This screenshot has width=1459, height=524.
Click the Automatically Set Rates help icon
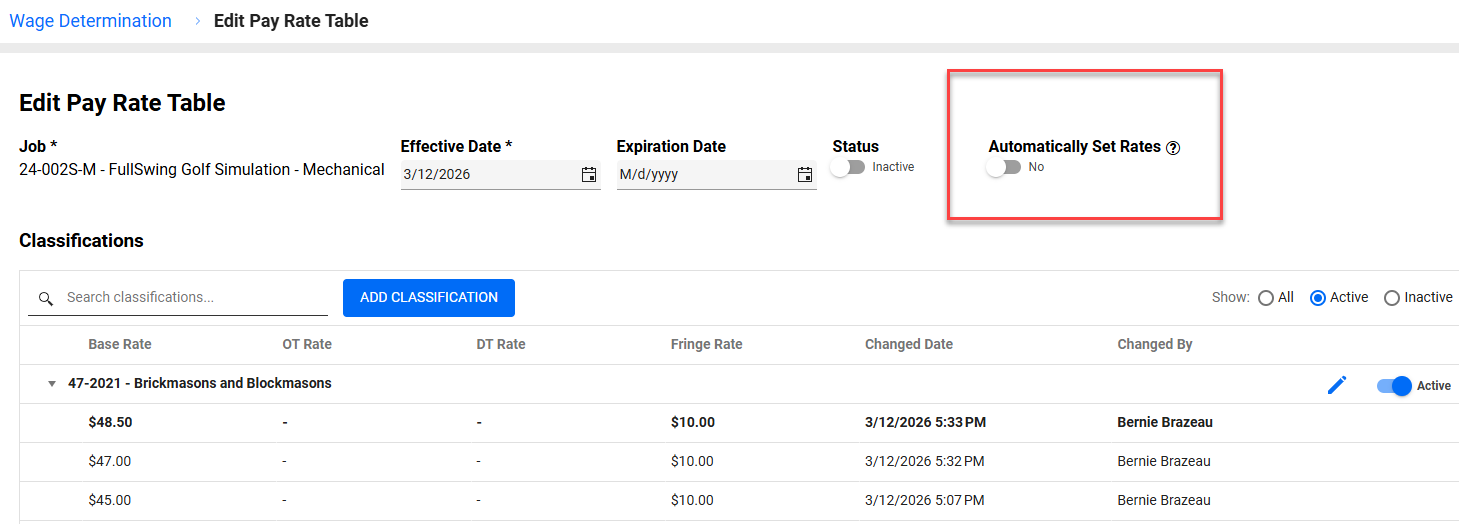1174,147
